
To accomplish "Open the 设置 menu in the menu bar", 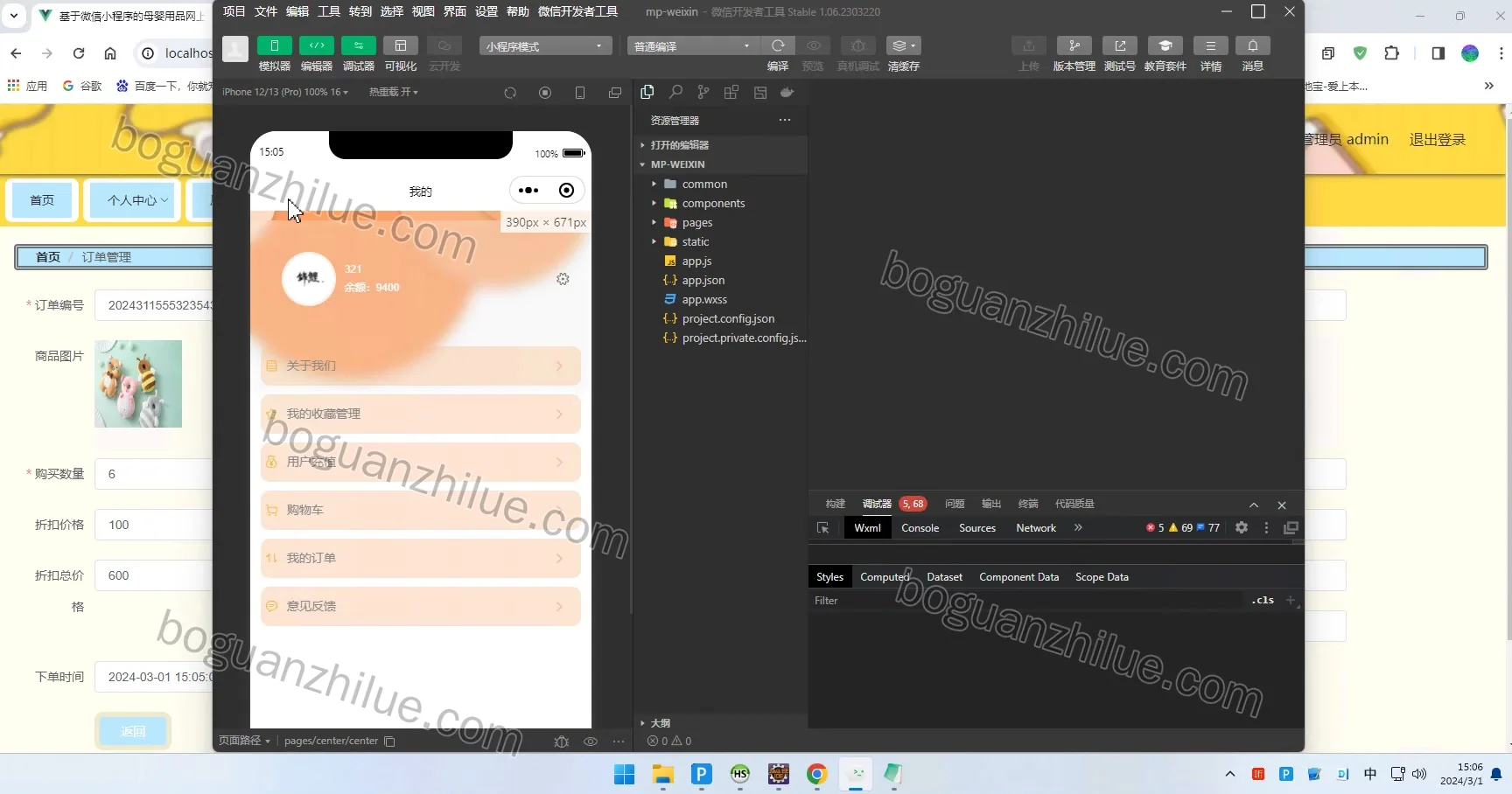I will click(486, 11).
